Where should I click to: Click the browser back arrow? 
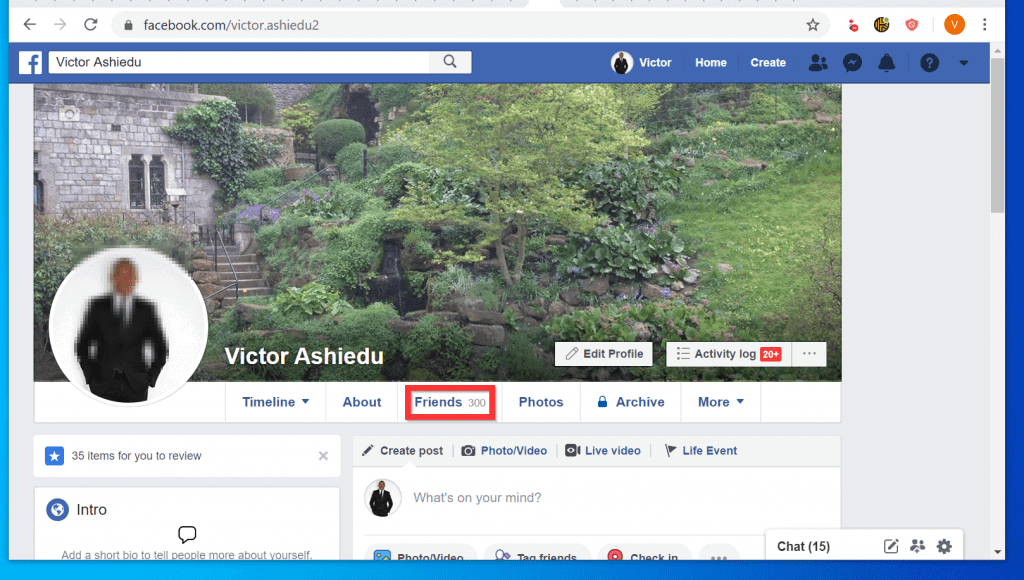click(29, 25)
